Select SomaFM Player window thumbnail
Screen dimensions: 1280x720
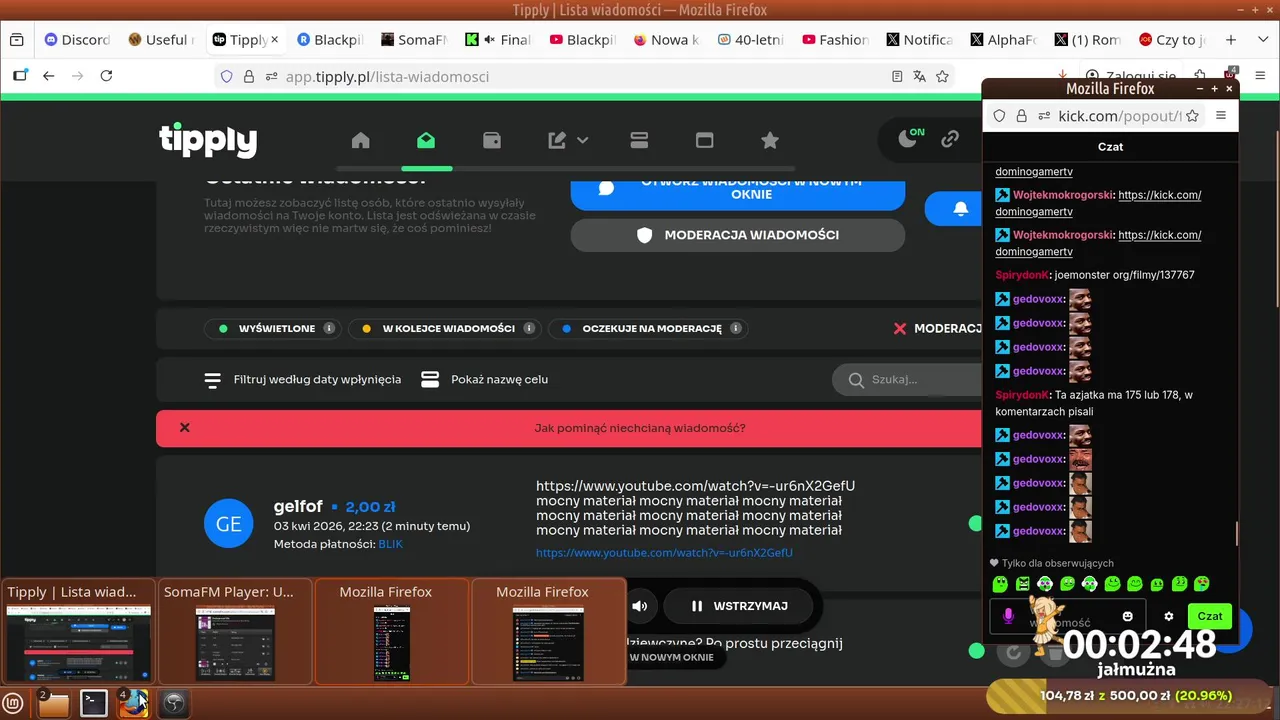coord(235,631)
